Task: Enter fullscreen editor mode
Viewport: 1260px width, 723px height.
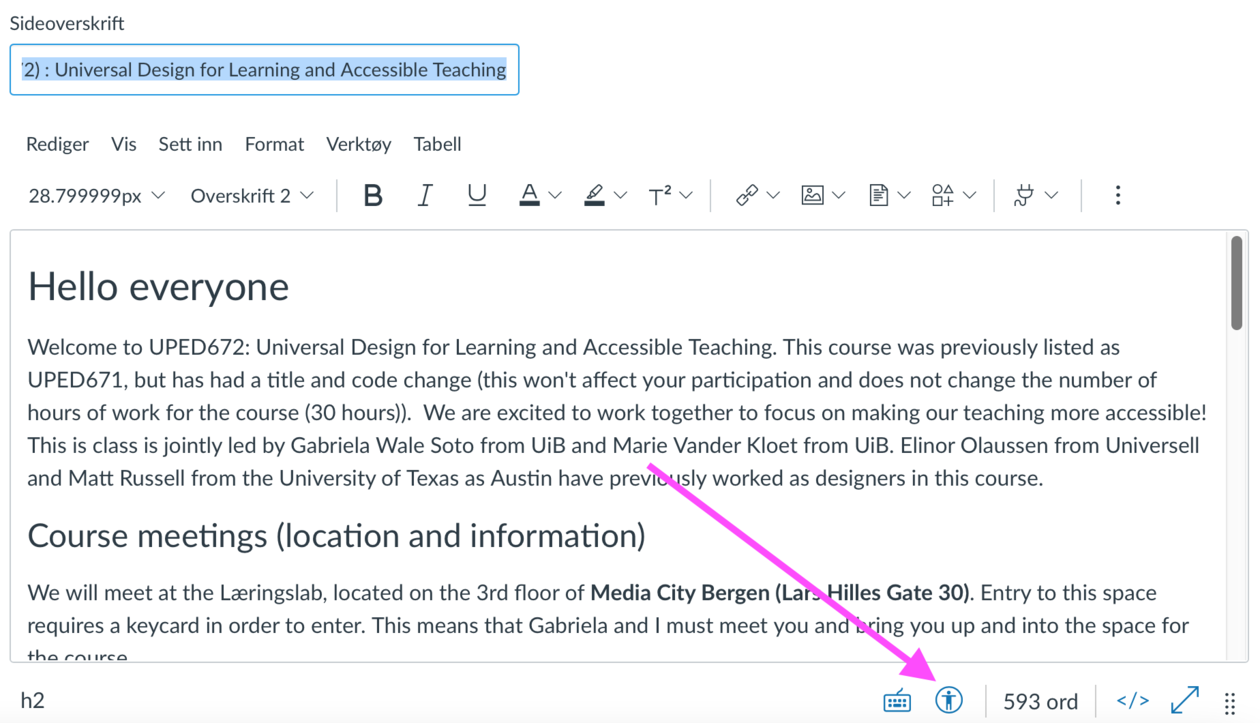Action: point(1184,700)
